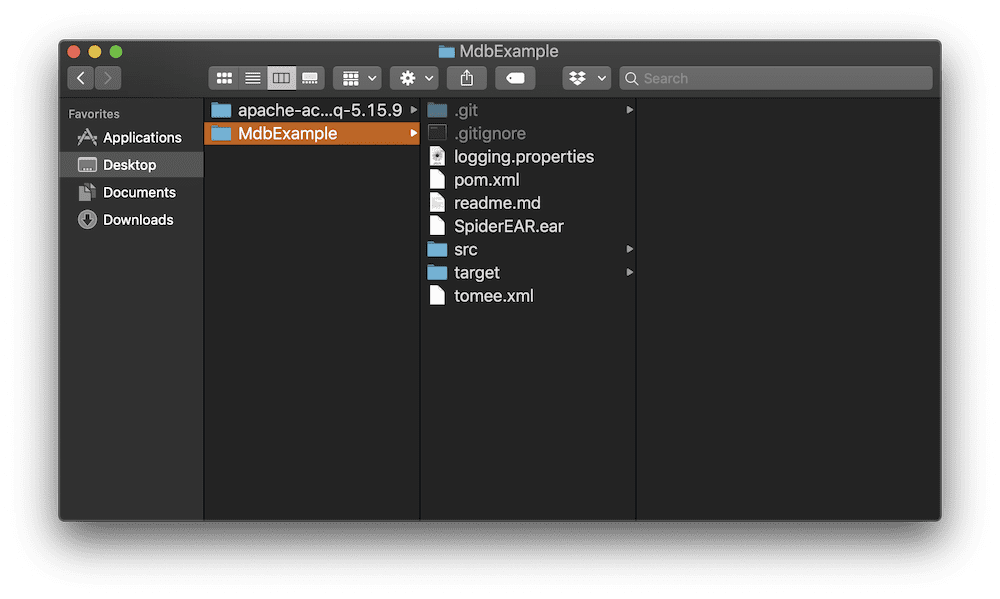Viewport: 1000px width, 599px height.
Task: Open the group-by arrangement dropdown
Action: tap(357, 78)
